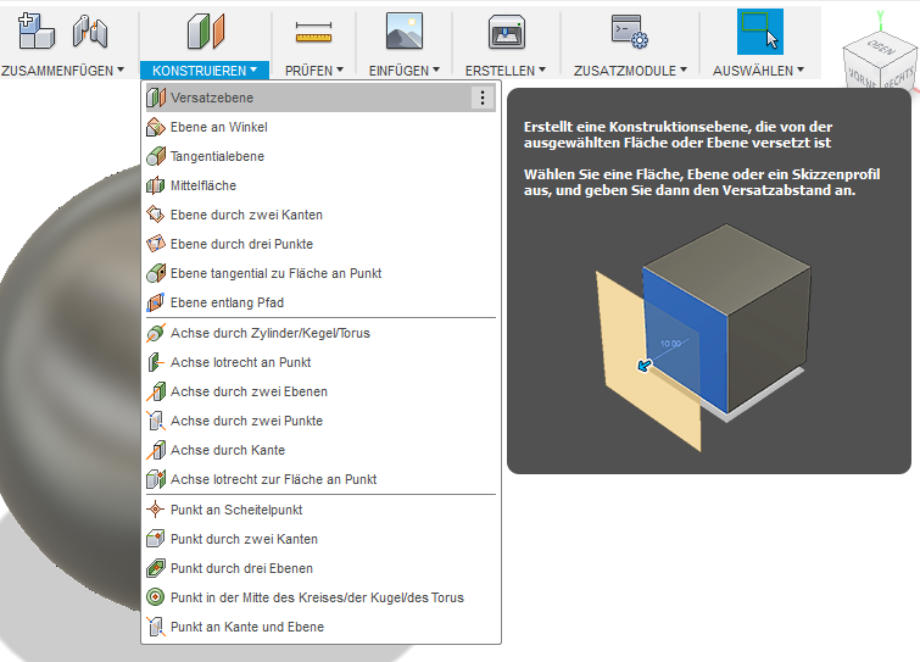Click Punkt durch zwei Kanten
Image resolution: width=920 pixels, height=662 pixels.
[x=320, y=539]
